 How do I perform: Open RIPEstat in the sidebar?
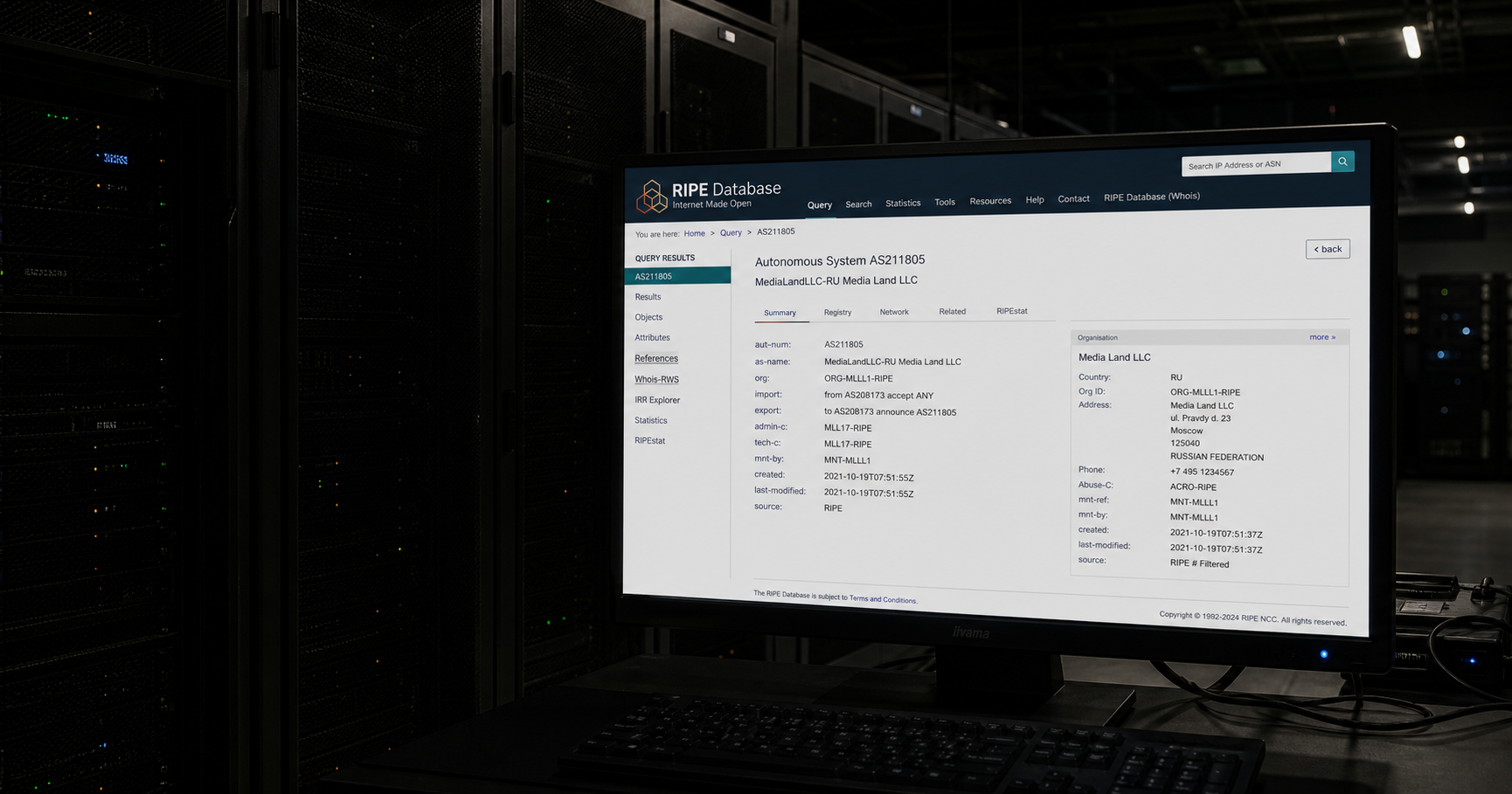tap(650, 441)
